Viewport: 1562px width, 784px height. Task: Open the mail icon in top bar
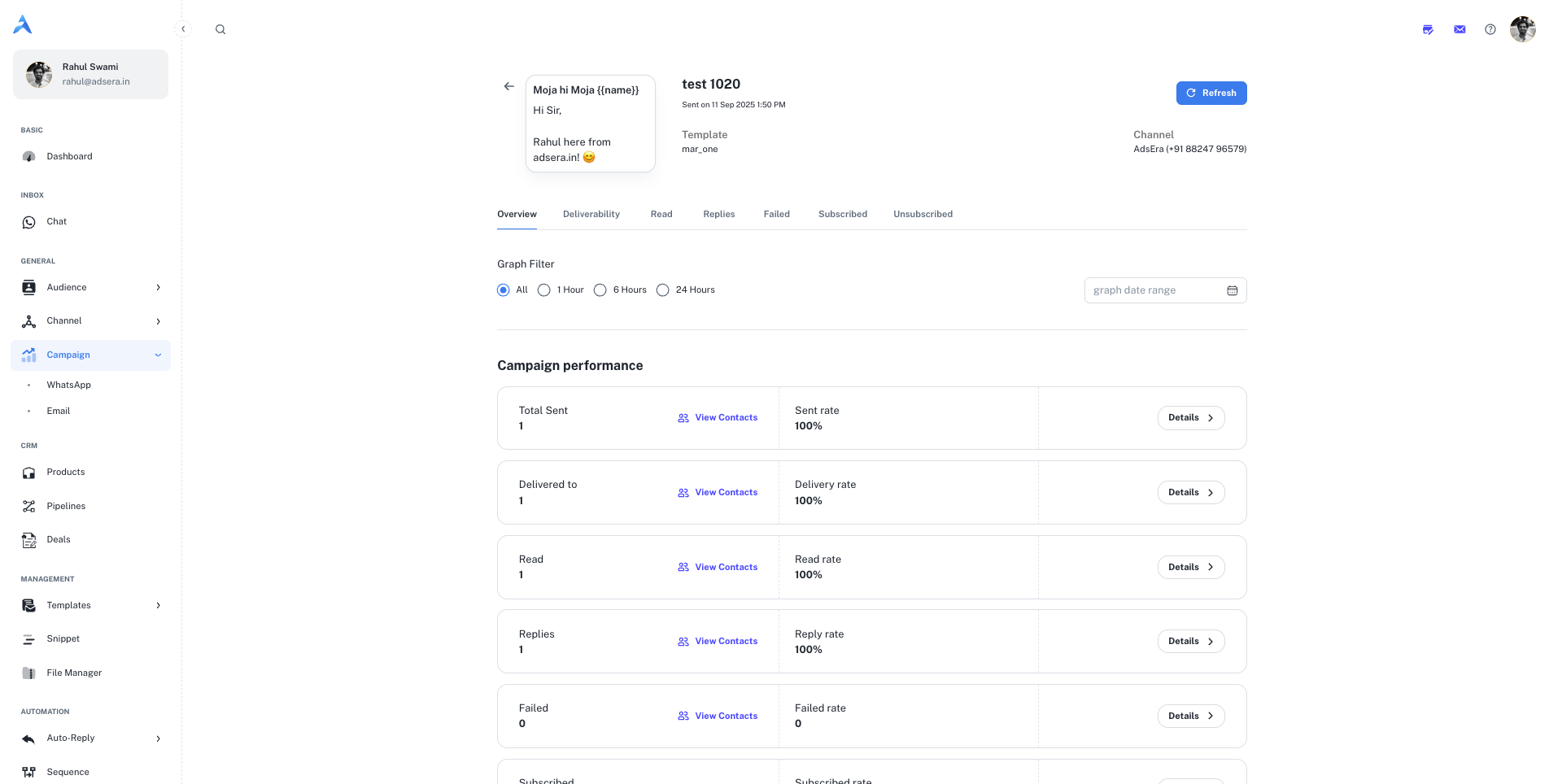pyautogui.click(x=1459, y=29)
